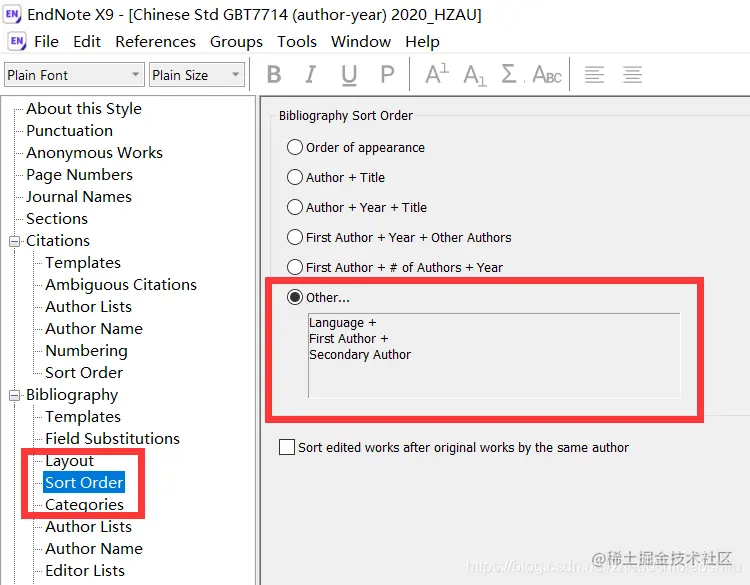Select Numbering under Citations
750x585 pixels.
point(87,351)
